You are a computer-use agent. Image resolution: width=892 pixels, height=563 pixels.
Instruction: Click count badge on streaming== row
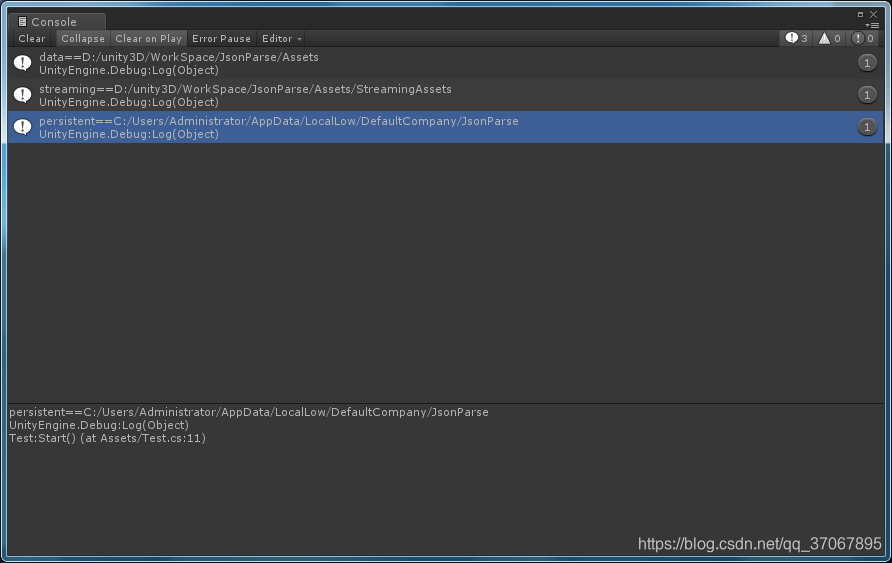pyautogui.click(x=867, y=95)
